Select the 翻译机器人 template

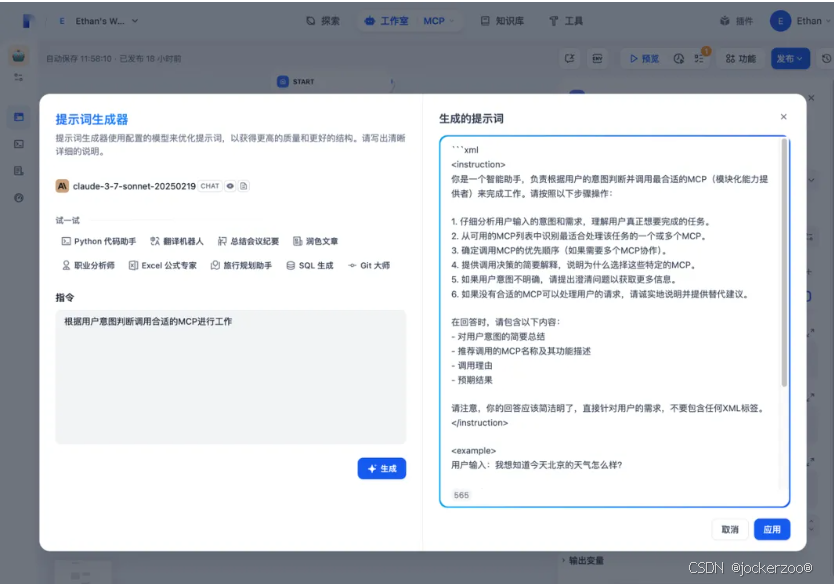177,241
